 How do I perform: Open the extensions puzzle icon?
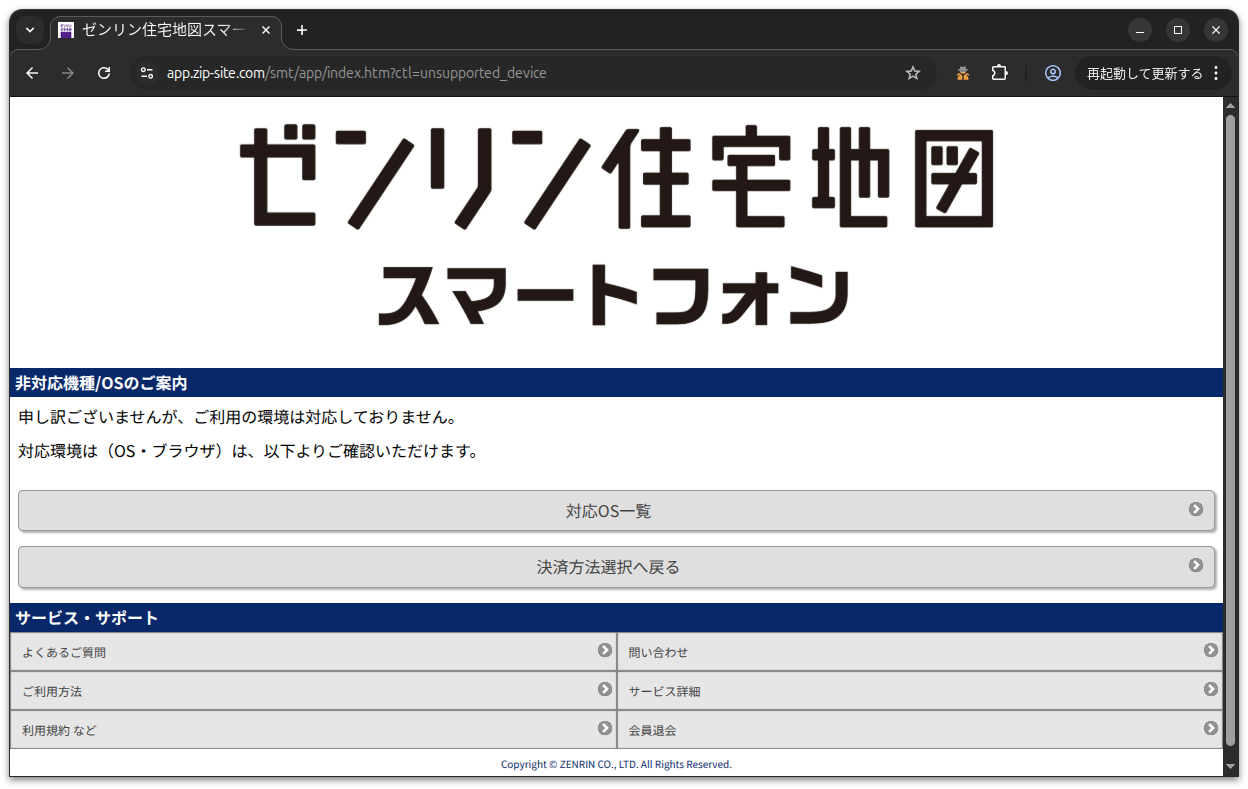(999, 73)
